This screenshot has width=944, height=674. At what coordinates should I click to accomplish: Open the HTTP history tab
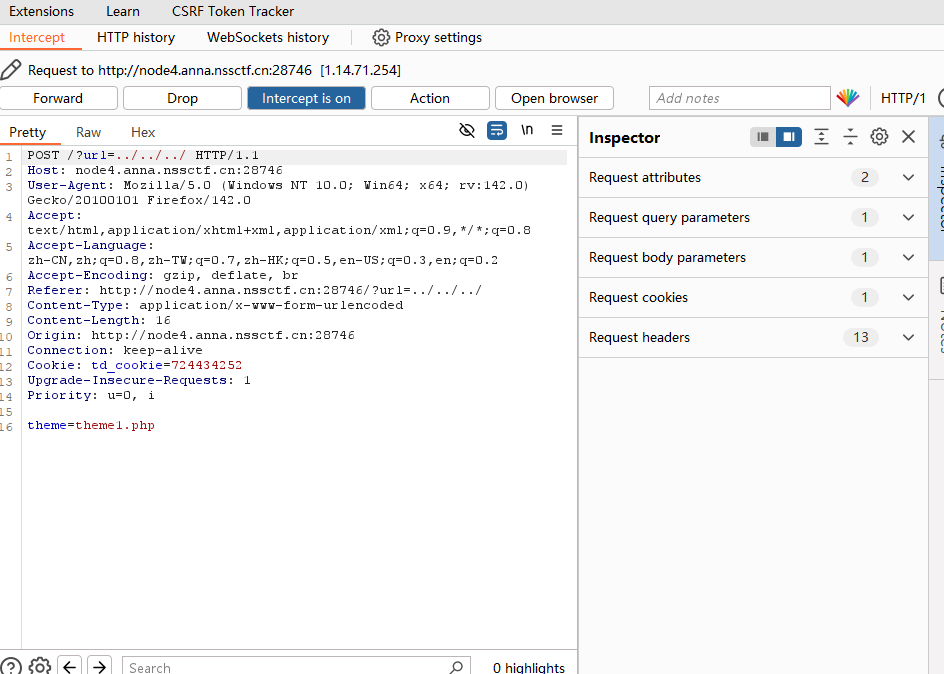136,37
